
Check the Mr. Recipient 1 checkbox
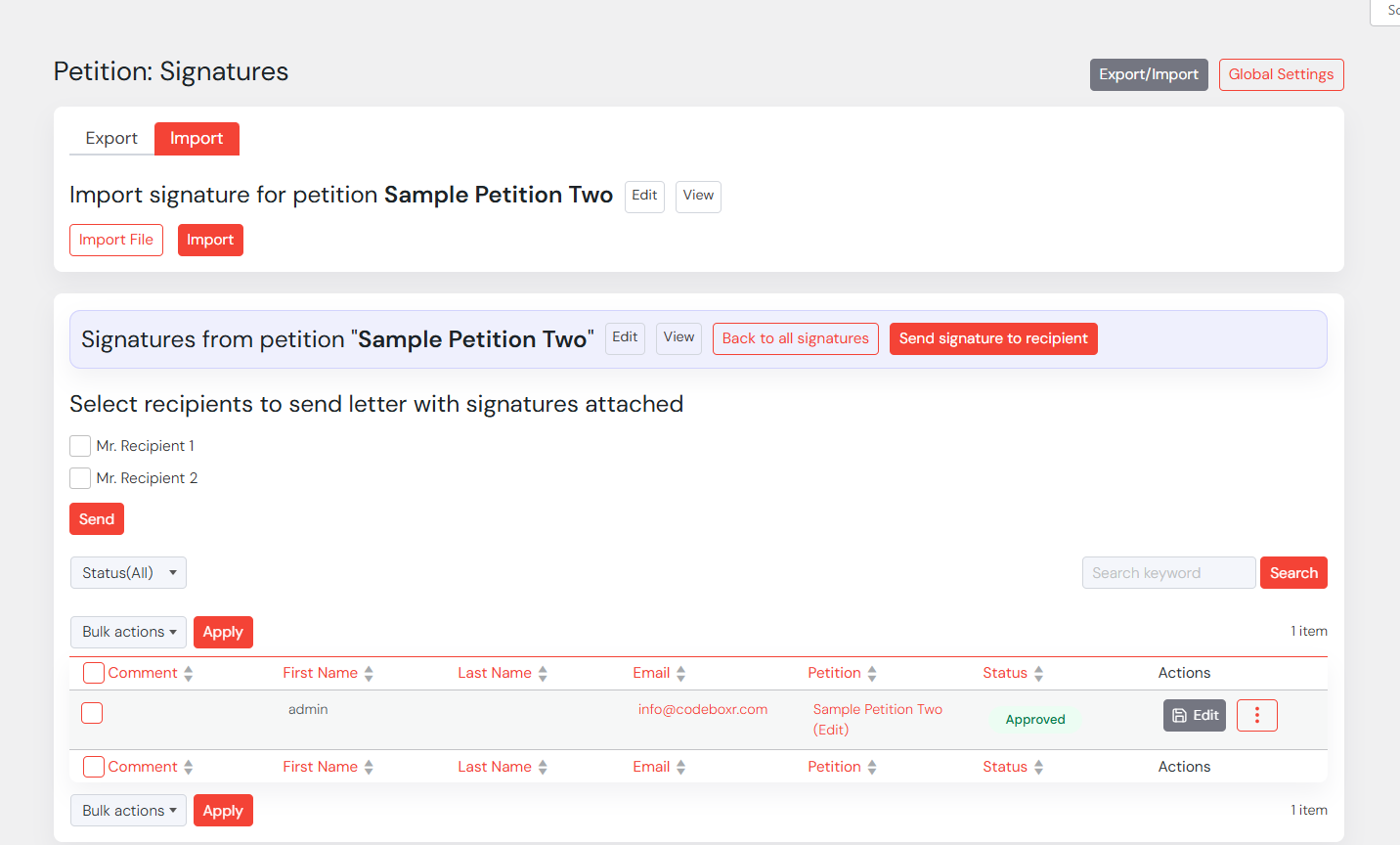80,446
